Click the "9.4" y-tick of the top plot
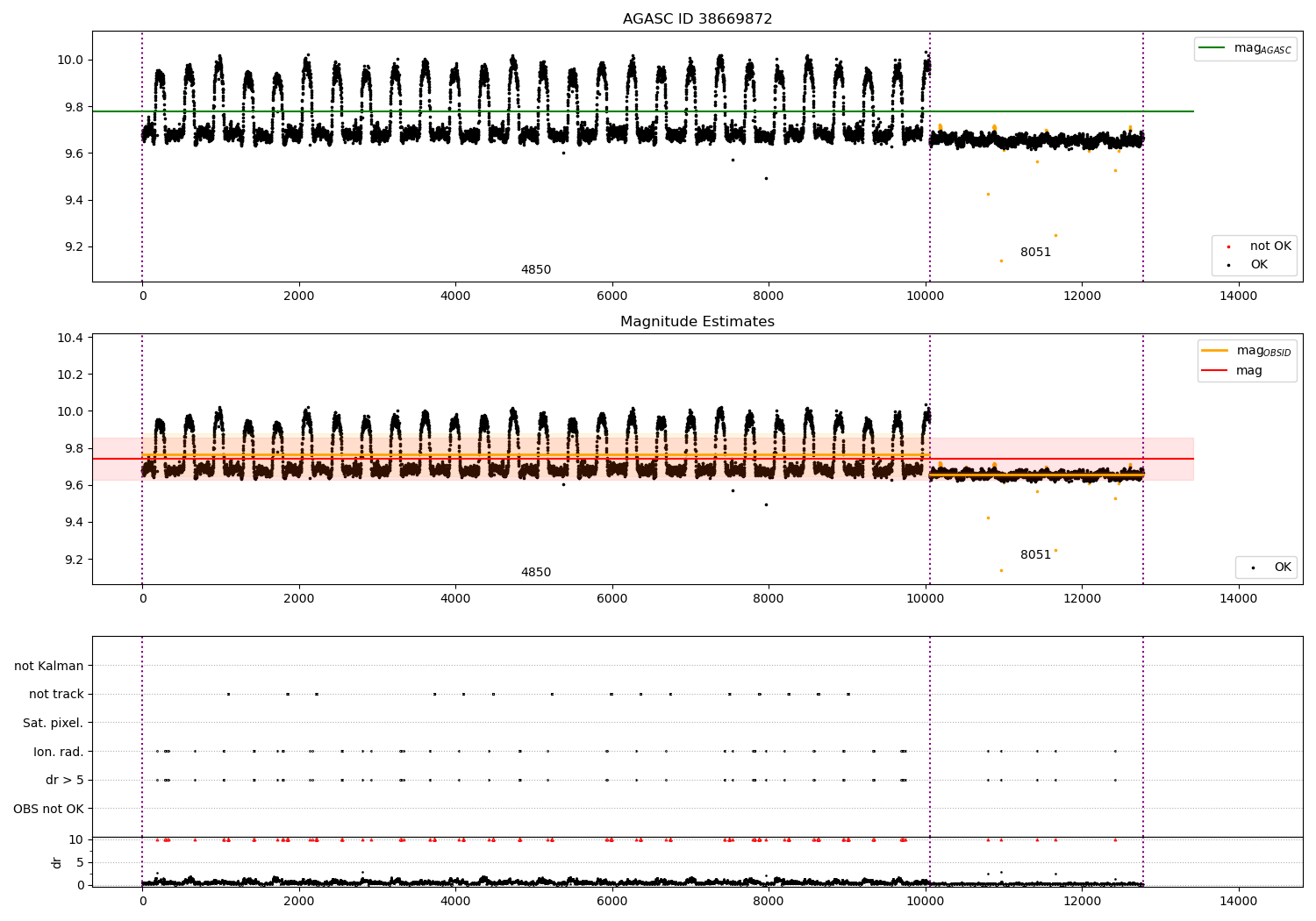The image size is (1316, 921). pyautogui.click(x=74, y=201)
